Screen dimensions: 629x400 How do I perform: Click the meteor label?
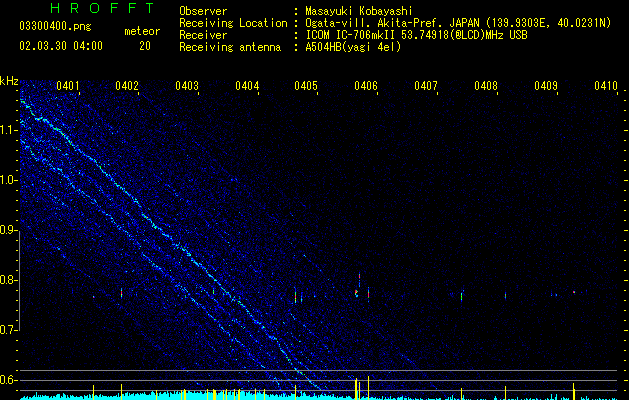click(142, 31)
